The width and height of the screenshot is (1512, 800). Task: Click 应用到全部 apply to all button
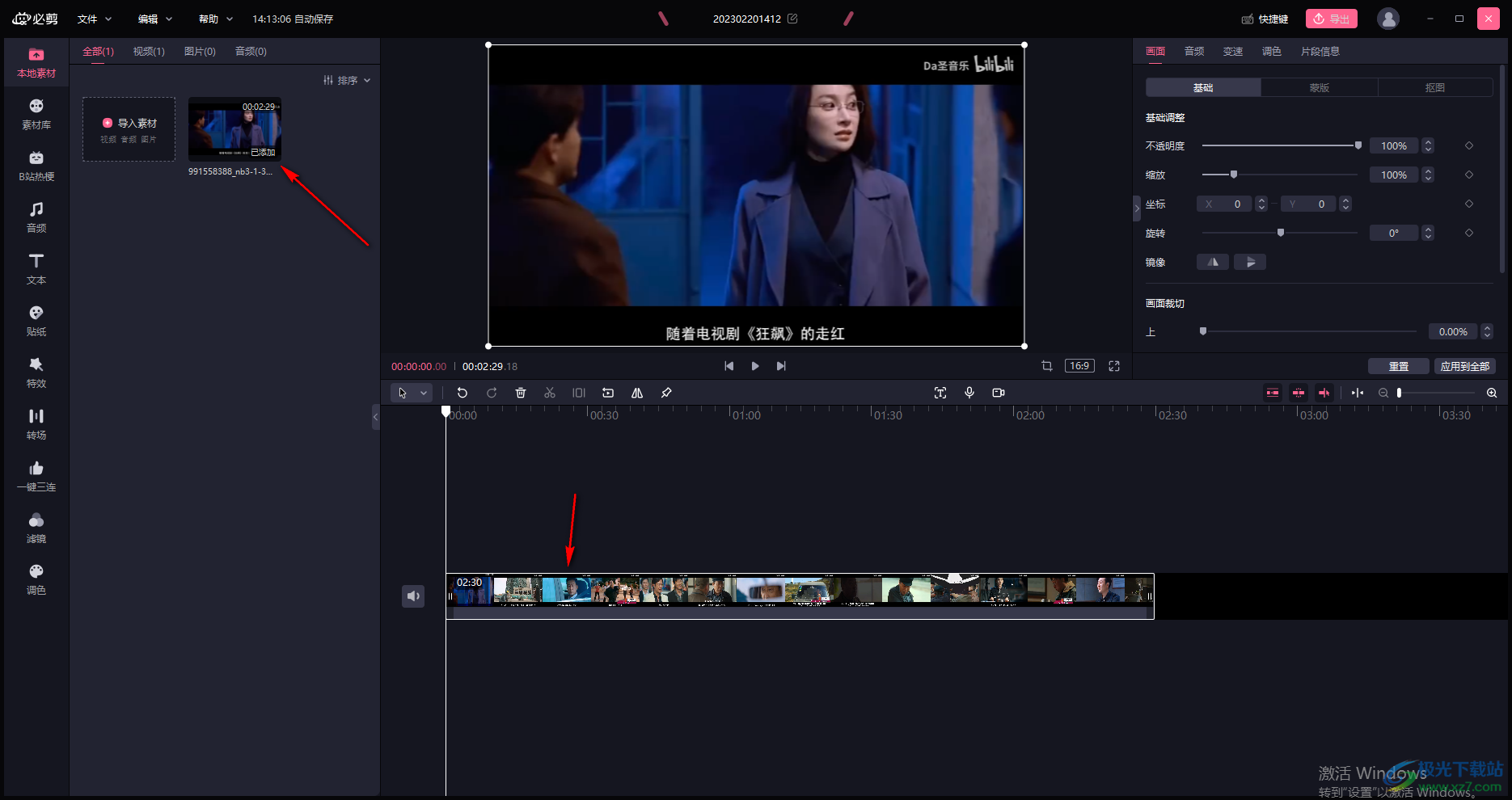(x=1465, y=366)
